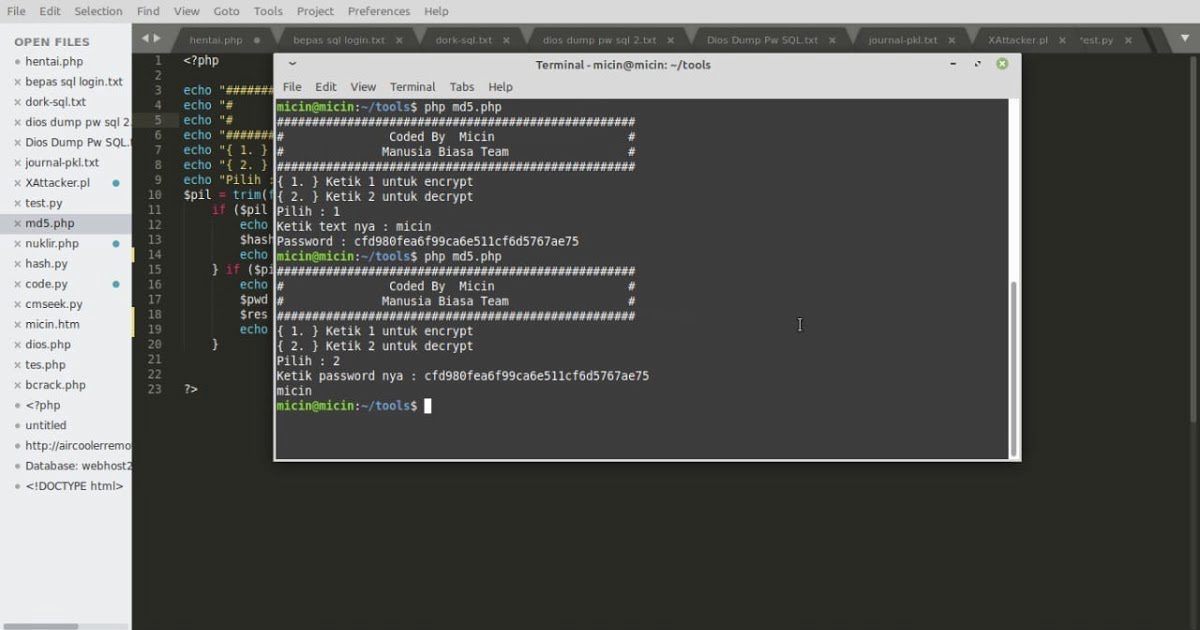This screenshot has width=1200, height=630.
Task: Close the *est.py tab
Action: (1127, 40)
